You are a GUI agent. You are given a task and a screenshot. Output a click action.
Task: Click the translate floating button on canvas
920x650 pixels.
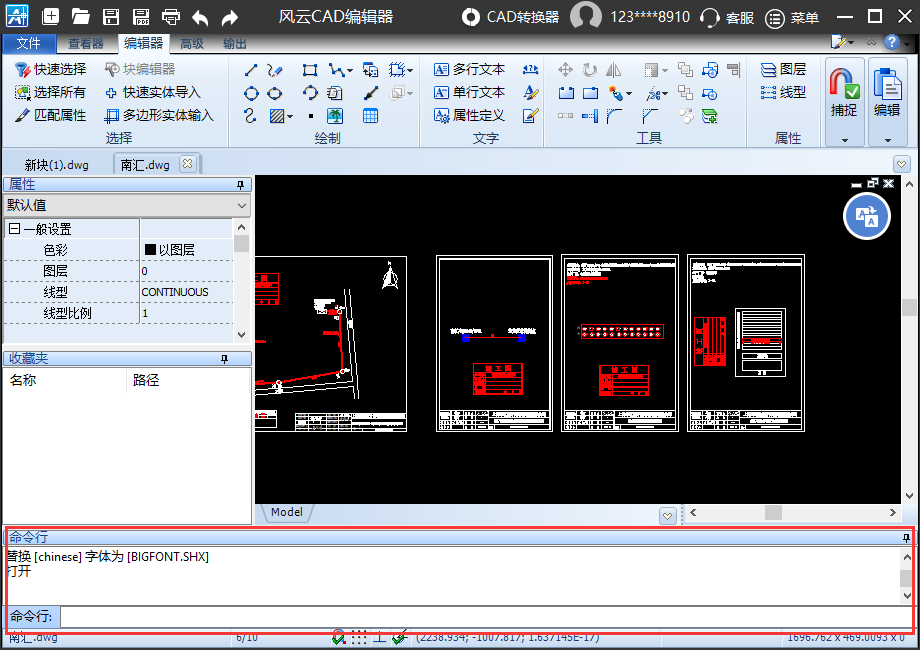point(867,216)
